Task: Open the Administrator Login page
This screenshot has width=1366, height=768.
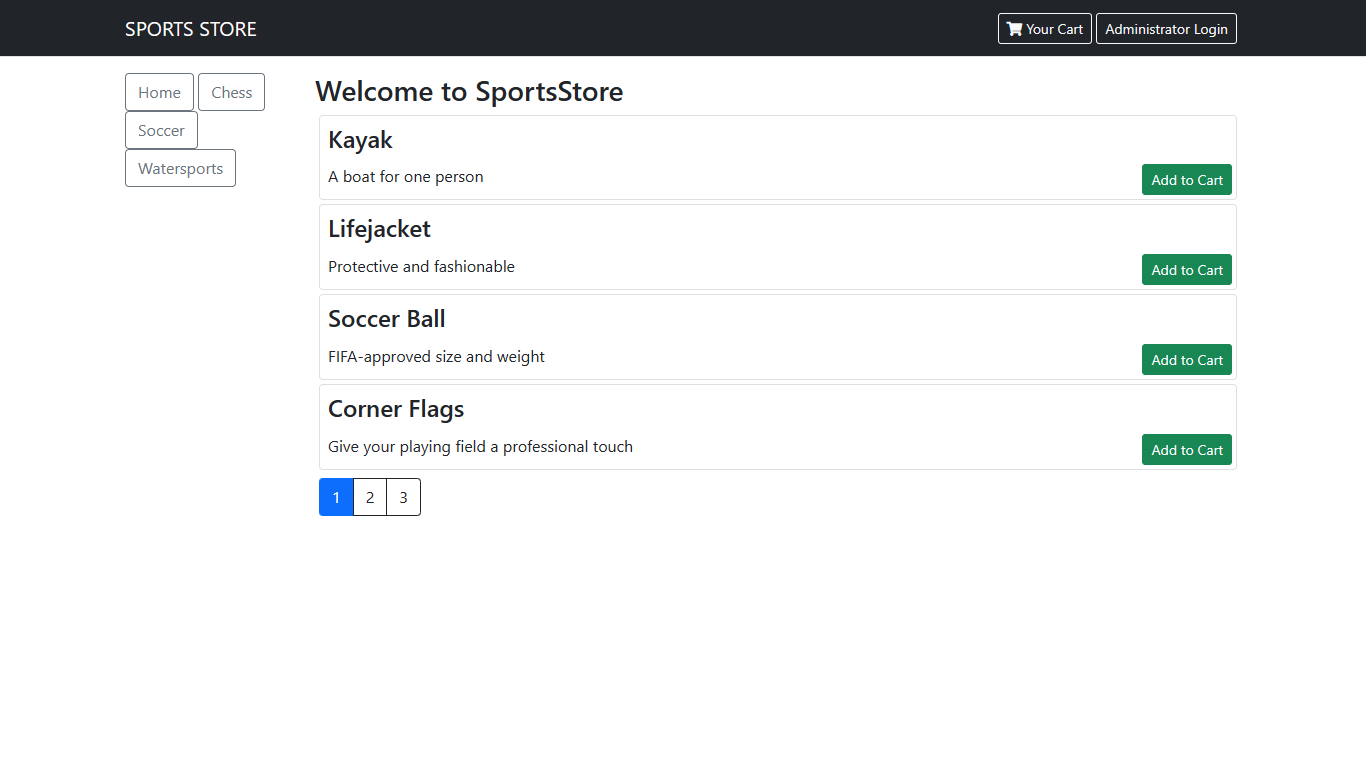Action: (1166, 29)
